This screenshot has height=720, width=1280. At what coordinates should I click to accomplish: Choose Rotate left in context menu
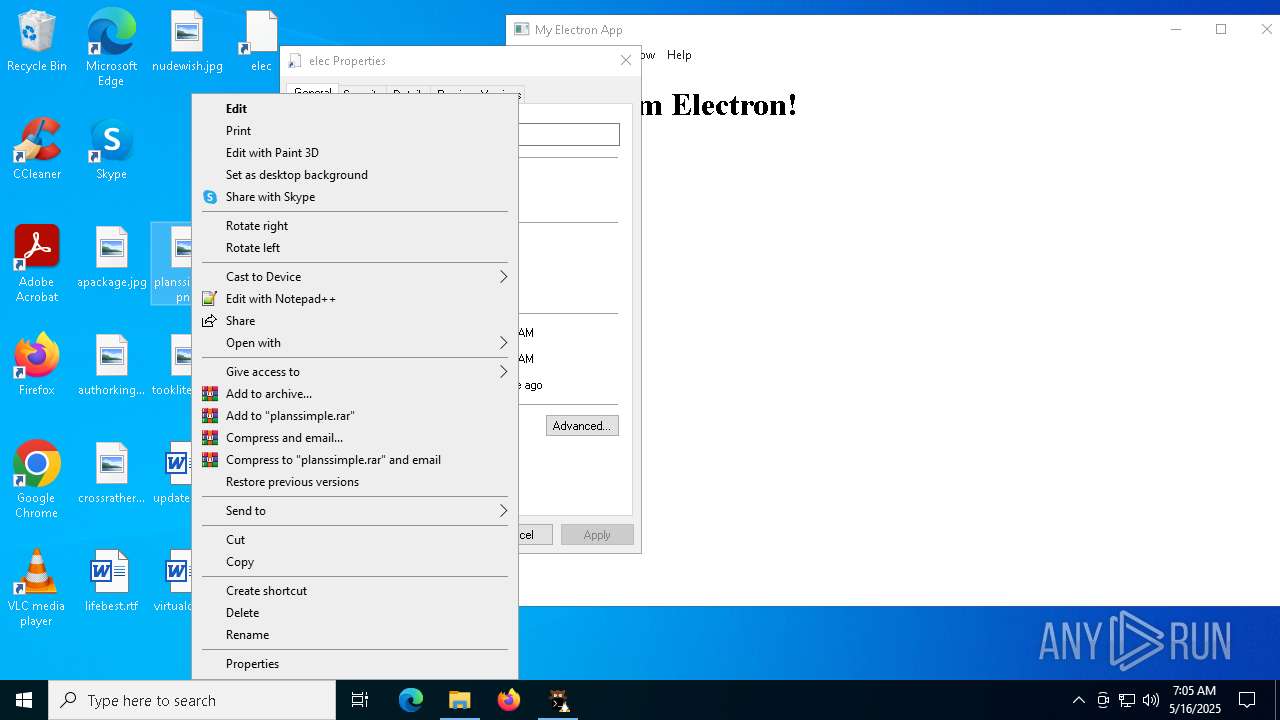[355, 248]
